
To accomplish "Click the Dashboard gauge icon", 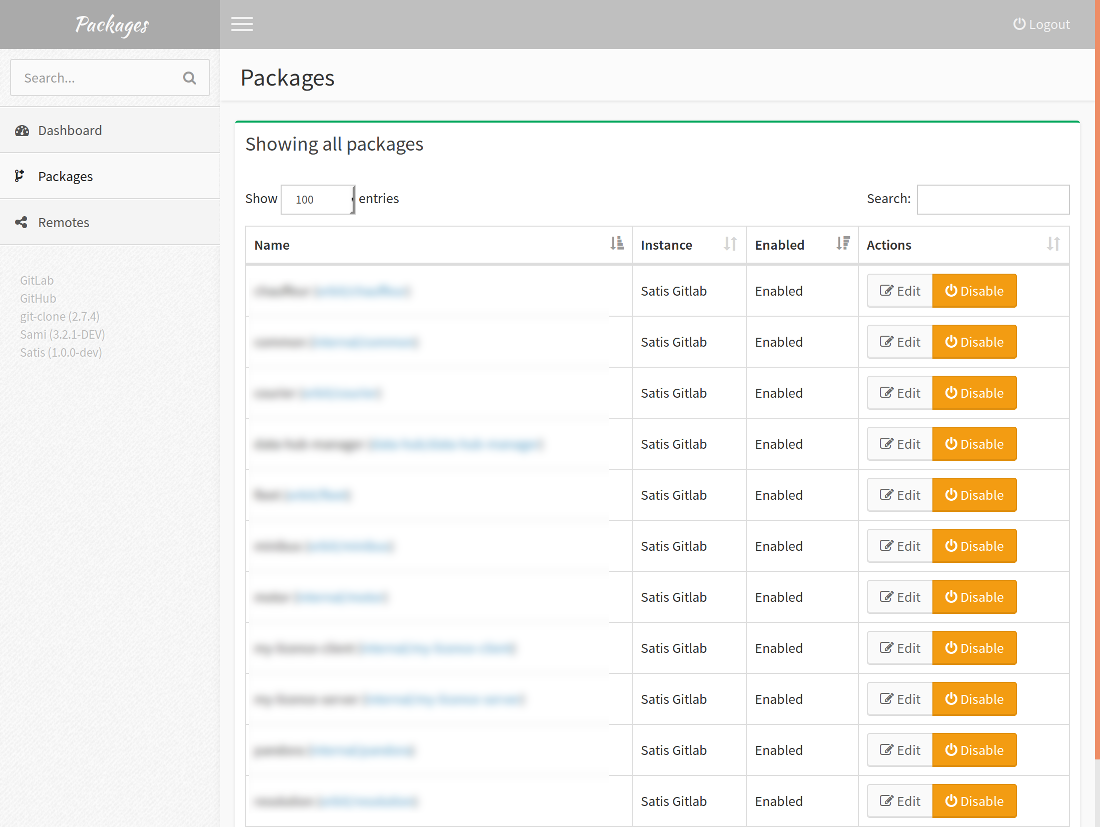I will point(22,131).
